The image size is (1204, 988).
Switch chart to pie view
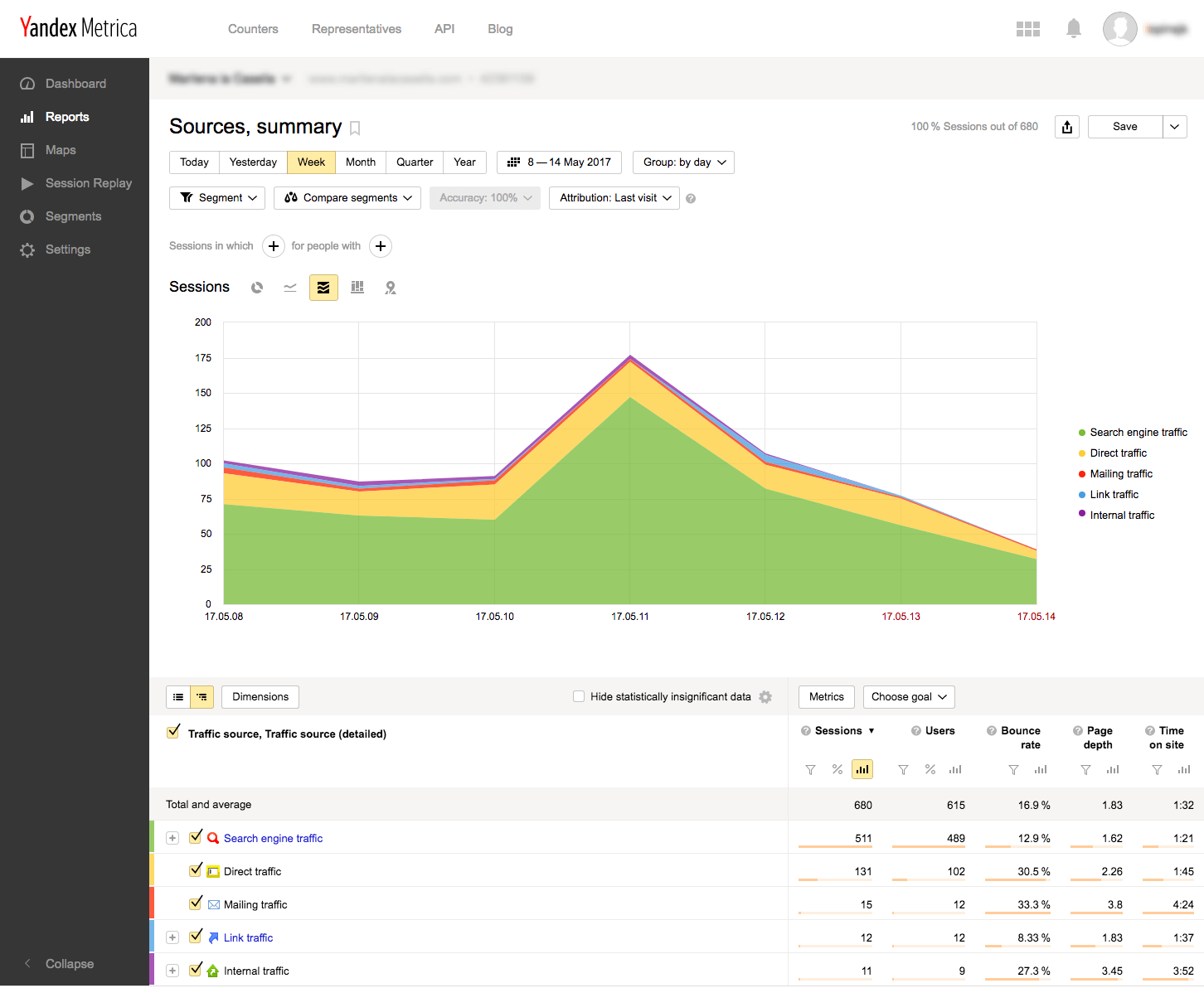257,288
